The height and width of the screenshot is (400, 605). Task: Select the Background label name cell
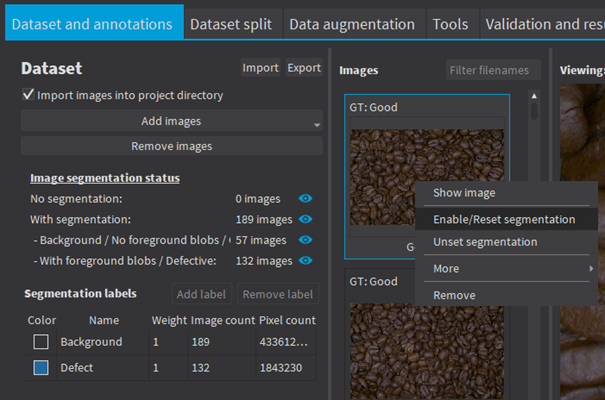[x=103, y=342]
